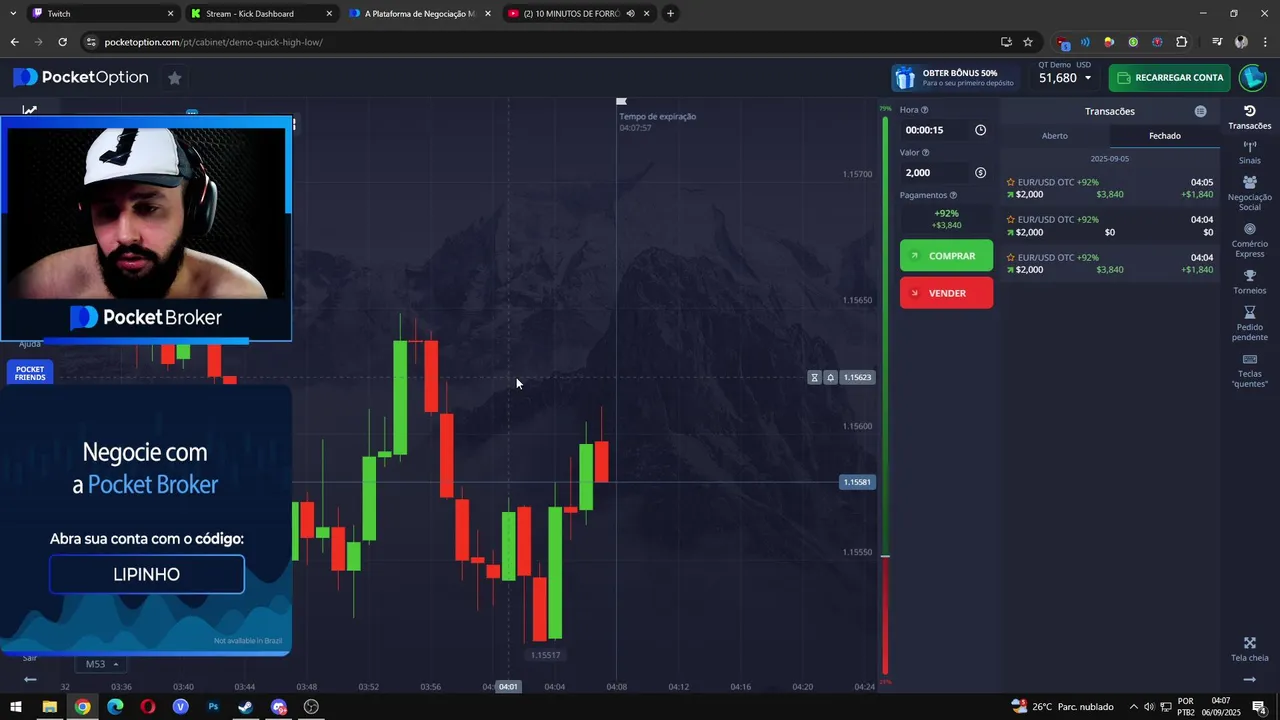The height and width of the screenshot is (720, 1280).
Task: Open the Teclas quentes hotkeys panel
Action: pos(1249,371)
